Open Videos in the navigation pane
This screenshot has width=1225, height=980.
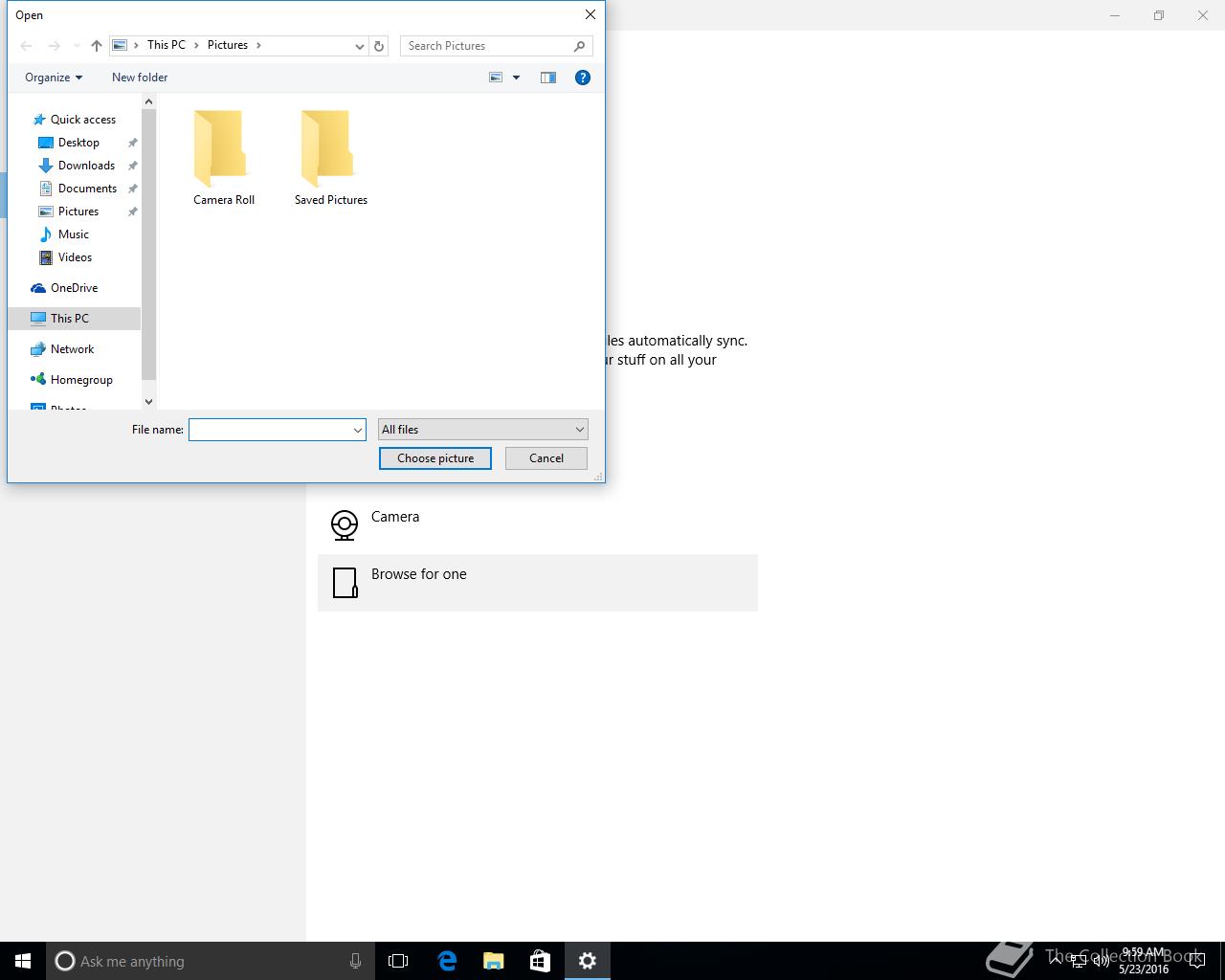coord(75,257)
